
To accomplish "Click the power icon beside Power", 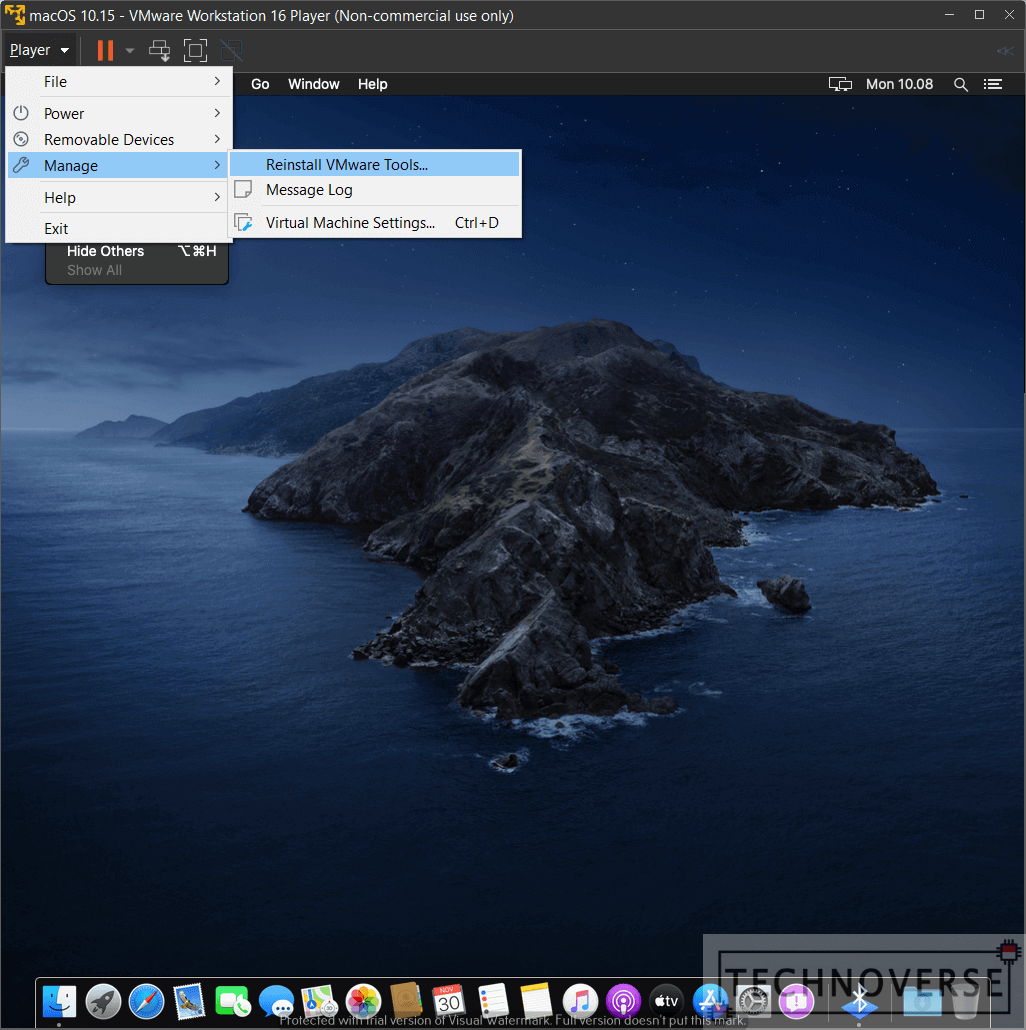I will click(21, 113).
